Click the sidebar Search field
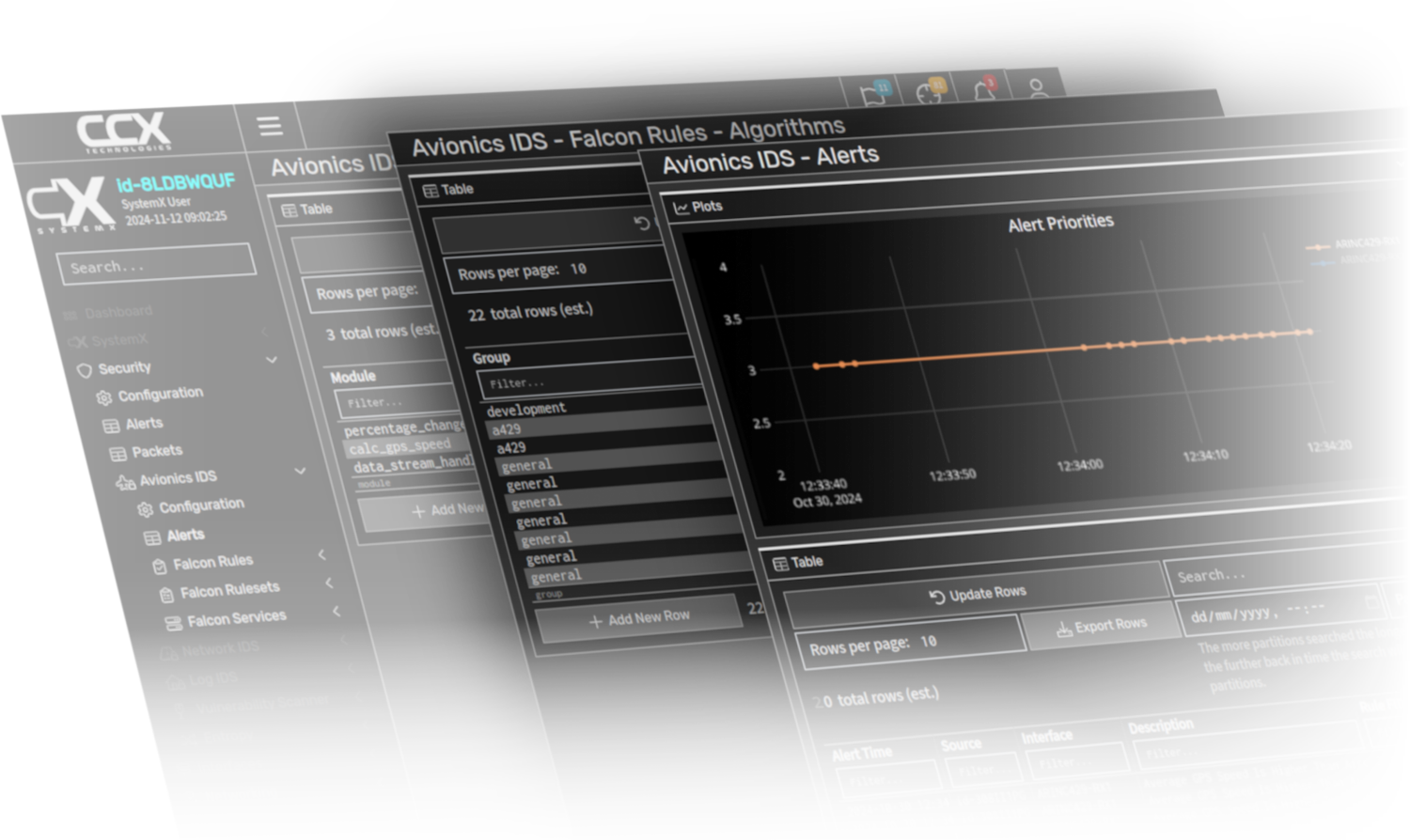 (x=156, y=264)
